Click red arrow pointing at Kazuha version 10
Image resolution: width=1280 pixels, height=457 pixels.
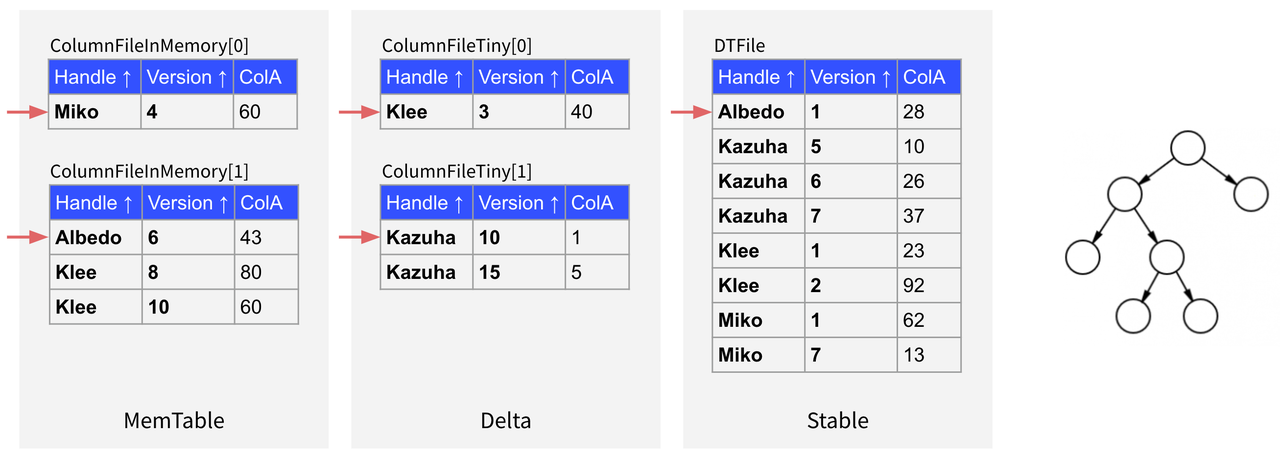(x=359, y=237)
